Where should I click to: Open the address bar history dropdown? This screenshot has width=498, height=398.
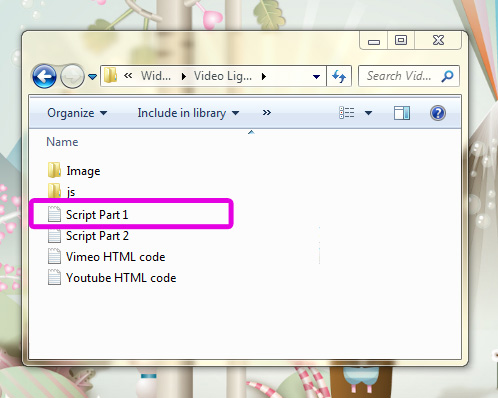point(316,77)
